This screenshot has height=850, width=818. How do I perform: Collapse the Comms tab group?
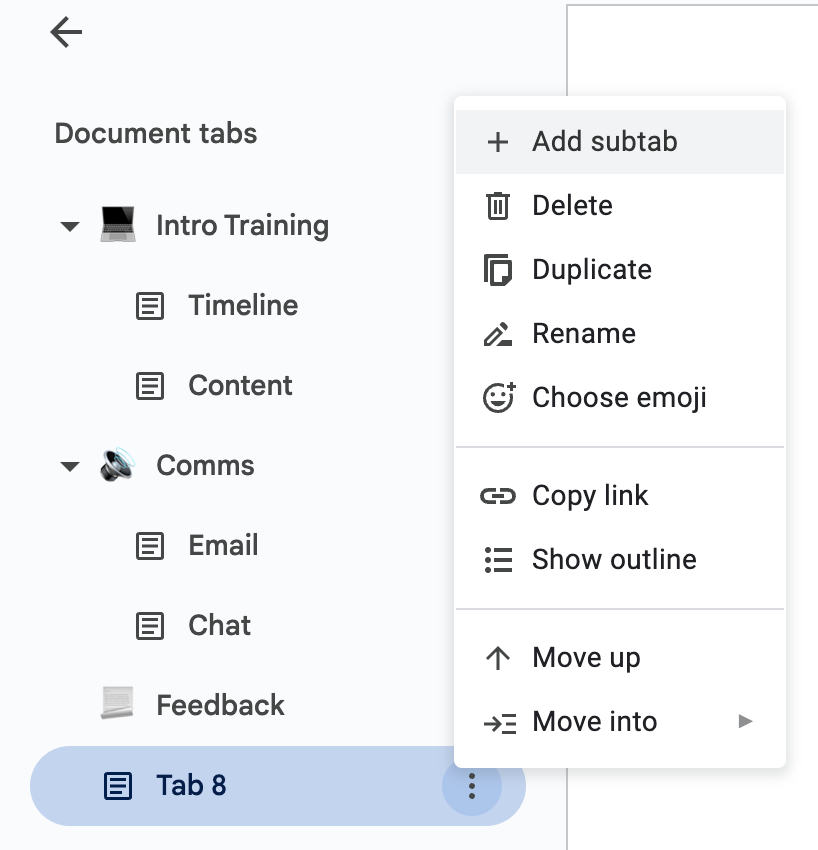(69, 465)
